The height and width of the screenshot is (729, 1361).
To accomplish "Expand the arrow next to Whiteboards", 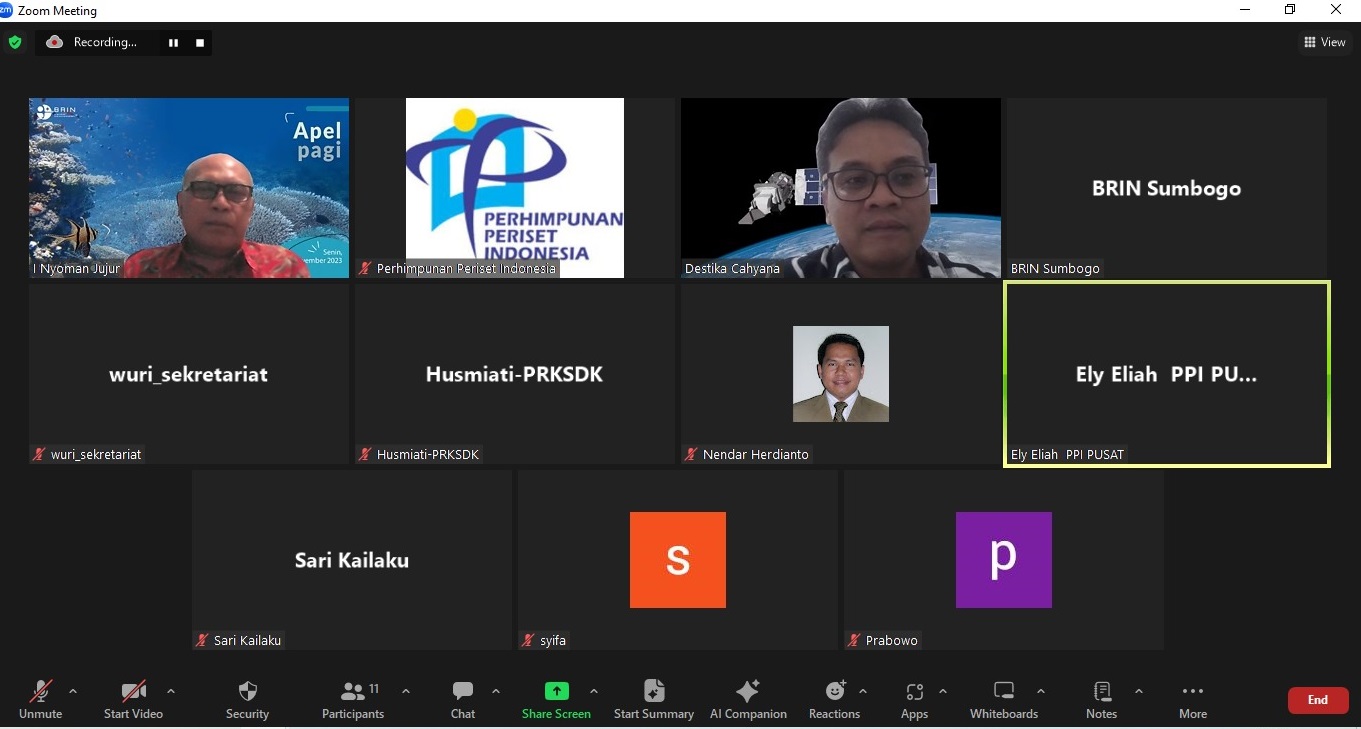I will [1041, 691].
